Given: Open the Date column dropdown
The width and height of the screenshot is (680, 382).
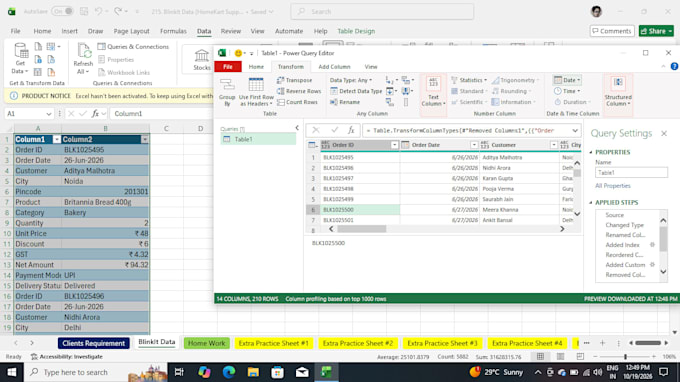Looking at the screenshot, I should 567,80.
